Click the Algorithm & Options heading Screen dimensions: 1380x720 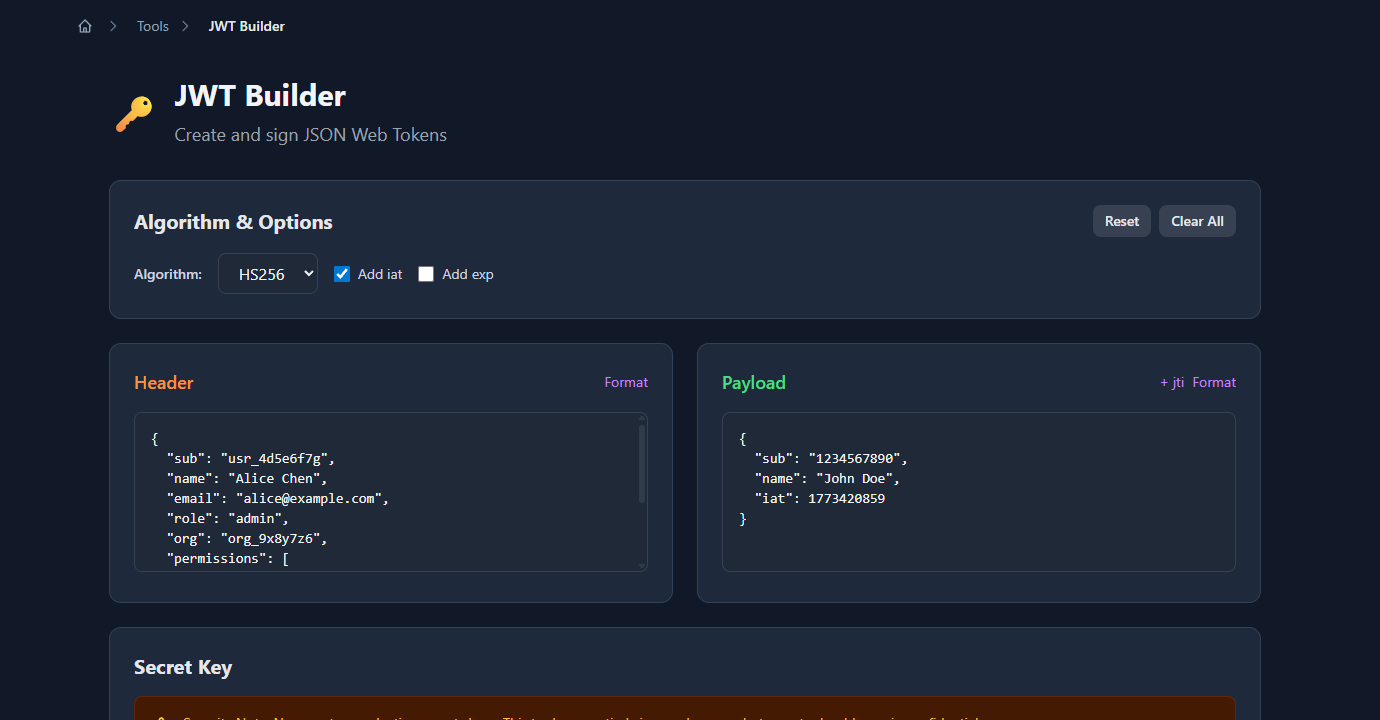tap(233, 222)
